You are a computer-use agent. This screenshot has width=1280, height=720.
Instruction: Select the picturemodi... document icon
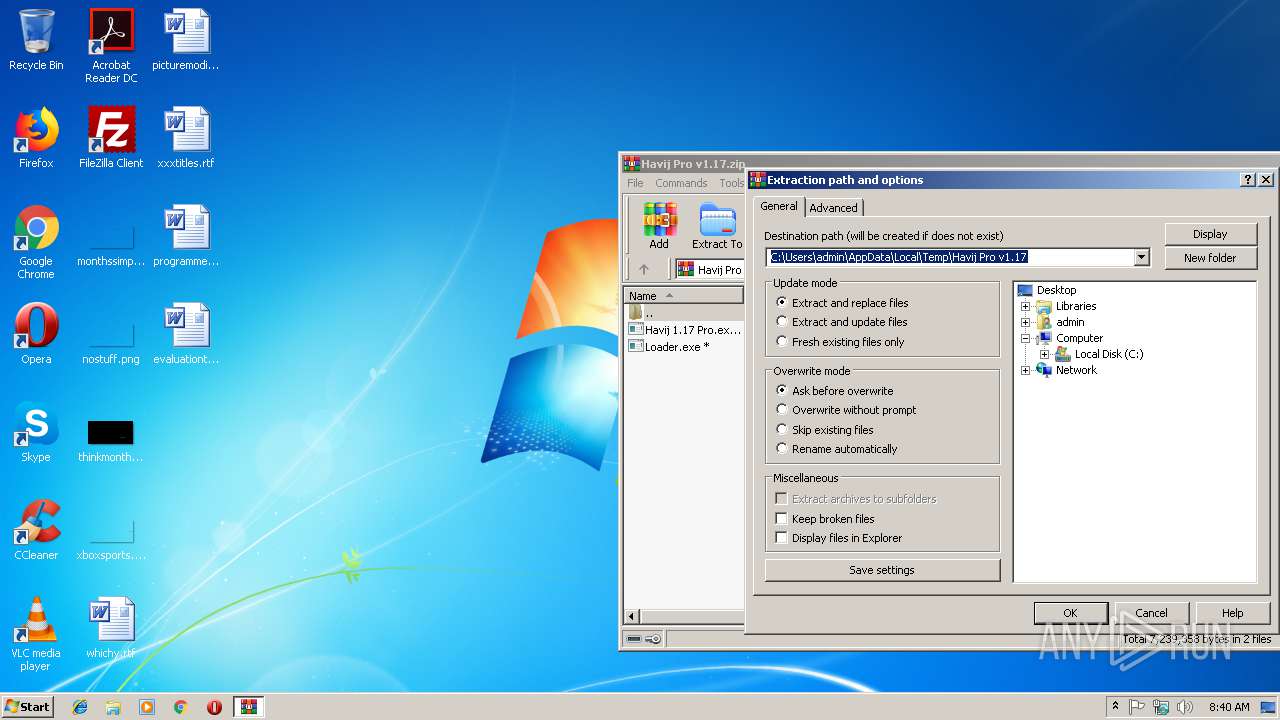click(x=186, y=40)
